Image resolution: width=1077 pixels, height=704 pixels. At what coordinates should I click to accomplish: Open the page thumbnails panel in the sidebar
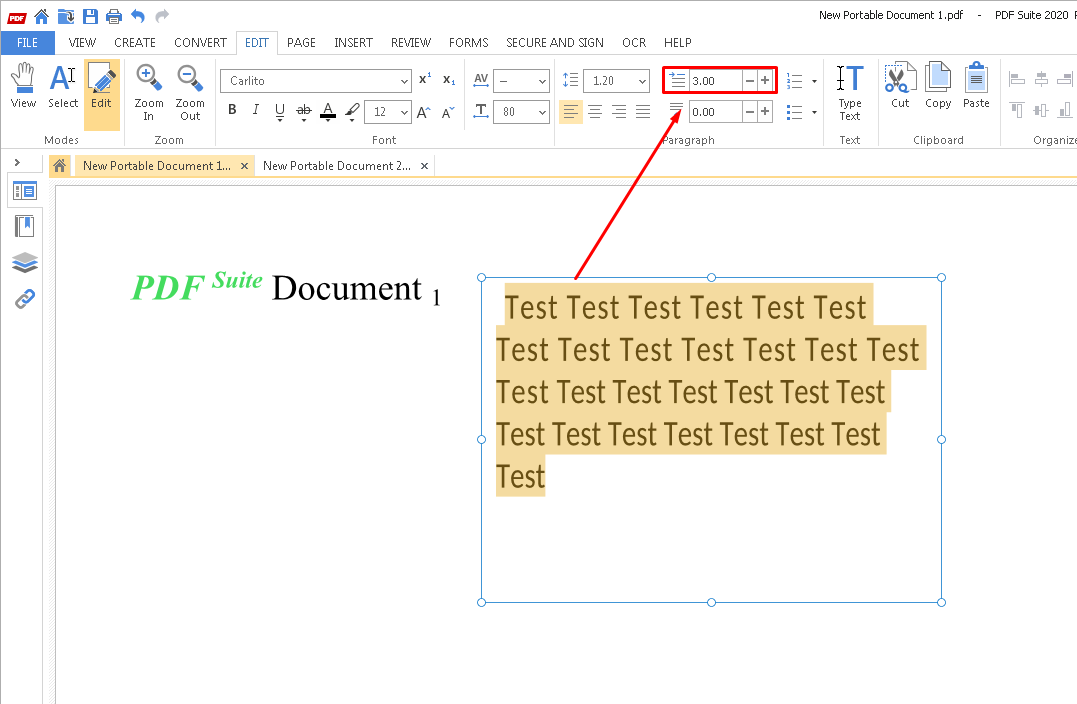25,191
